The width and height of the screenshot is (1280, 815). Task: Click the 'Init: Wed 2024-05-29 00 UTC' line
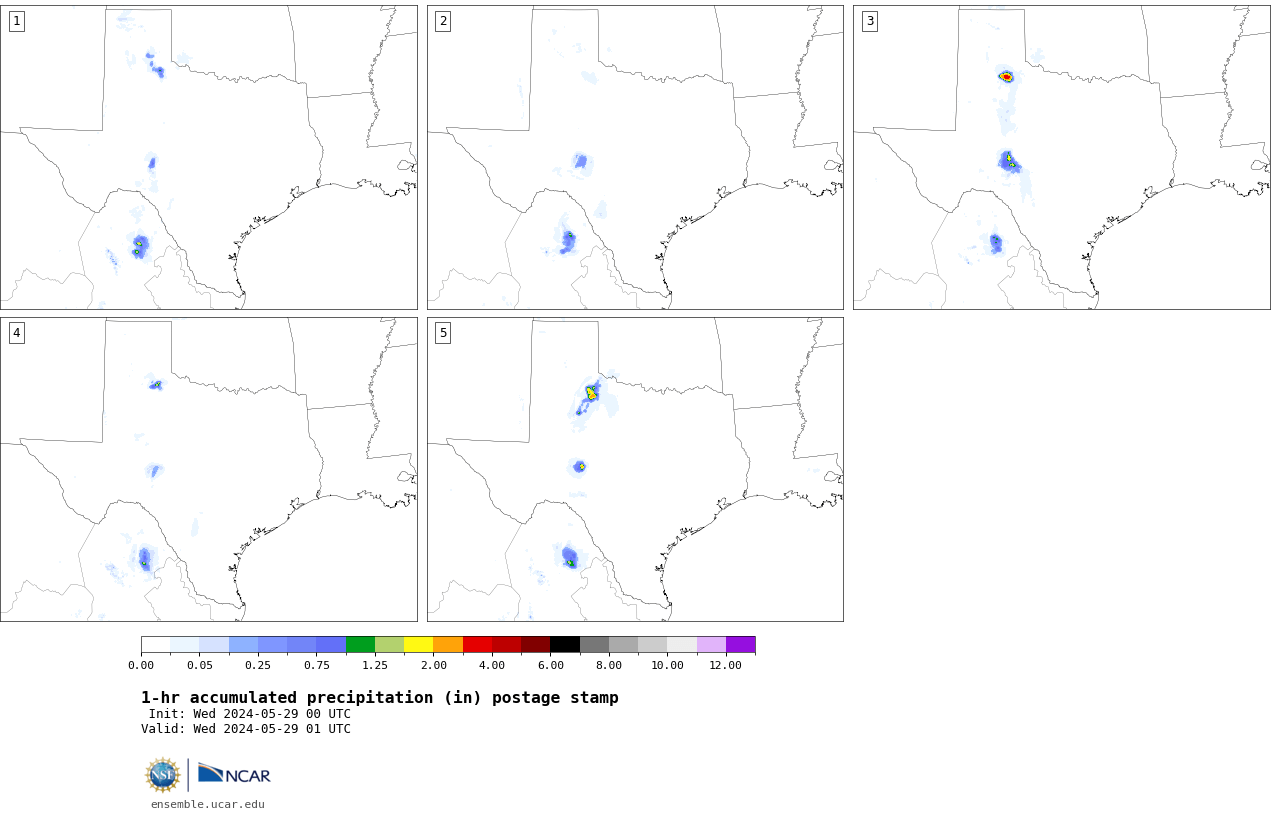point(250,714)
